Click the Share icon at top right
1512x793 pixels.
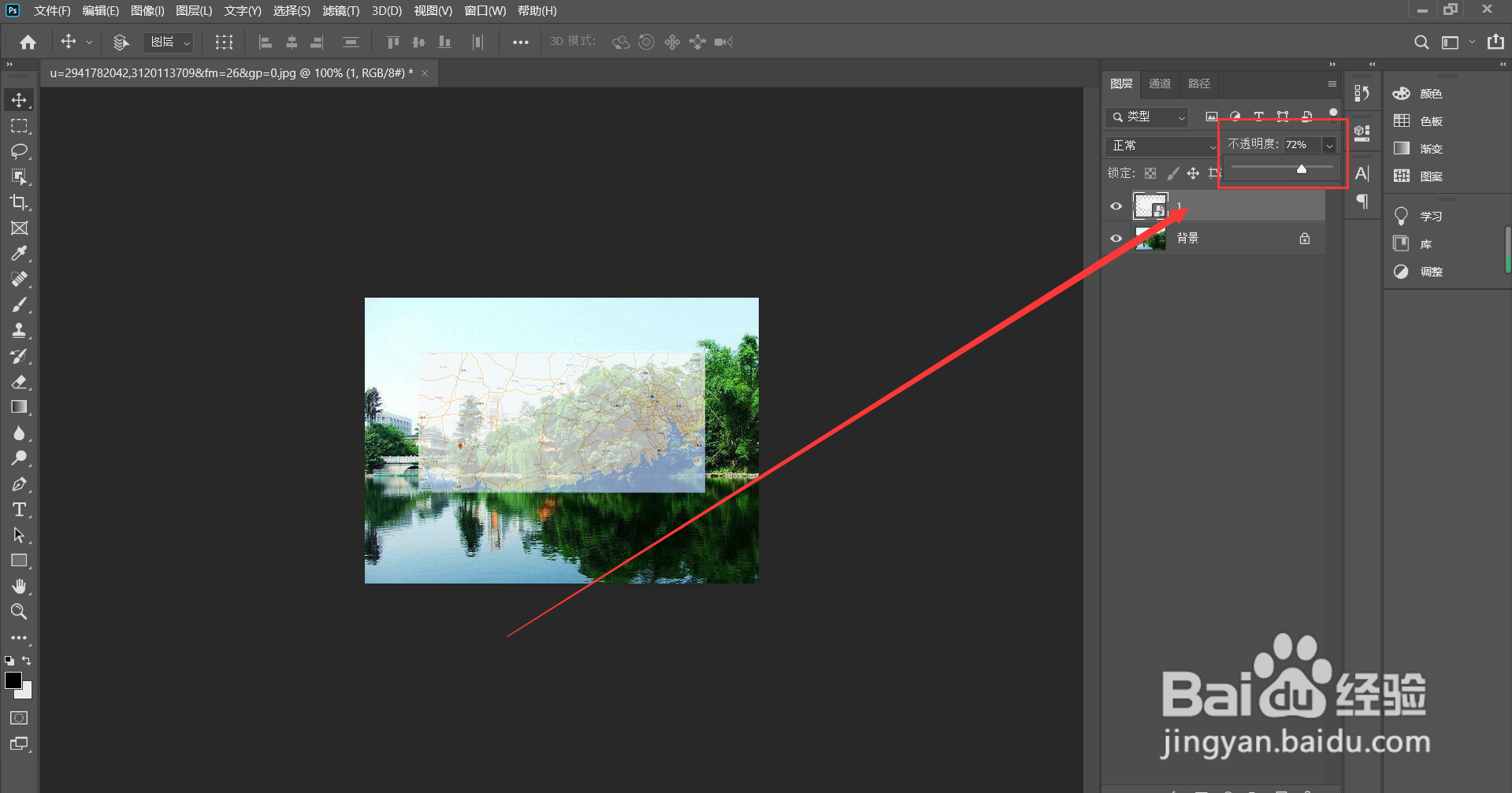(1495, 42)
